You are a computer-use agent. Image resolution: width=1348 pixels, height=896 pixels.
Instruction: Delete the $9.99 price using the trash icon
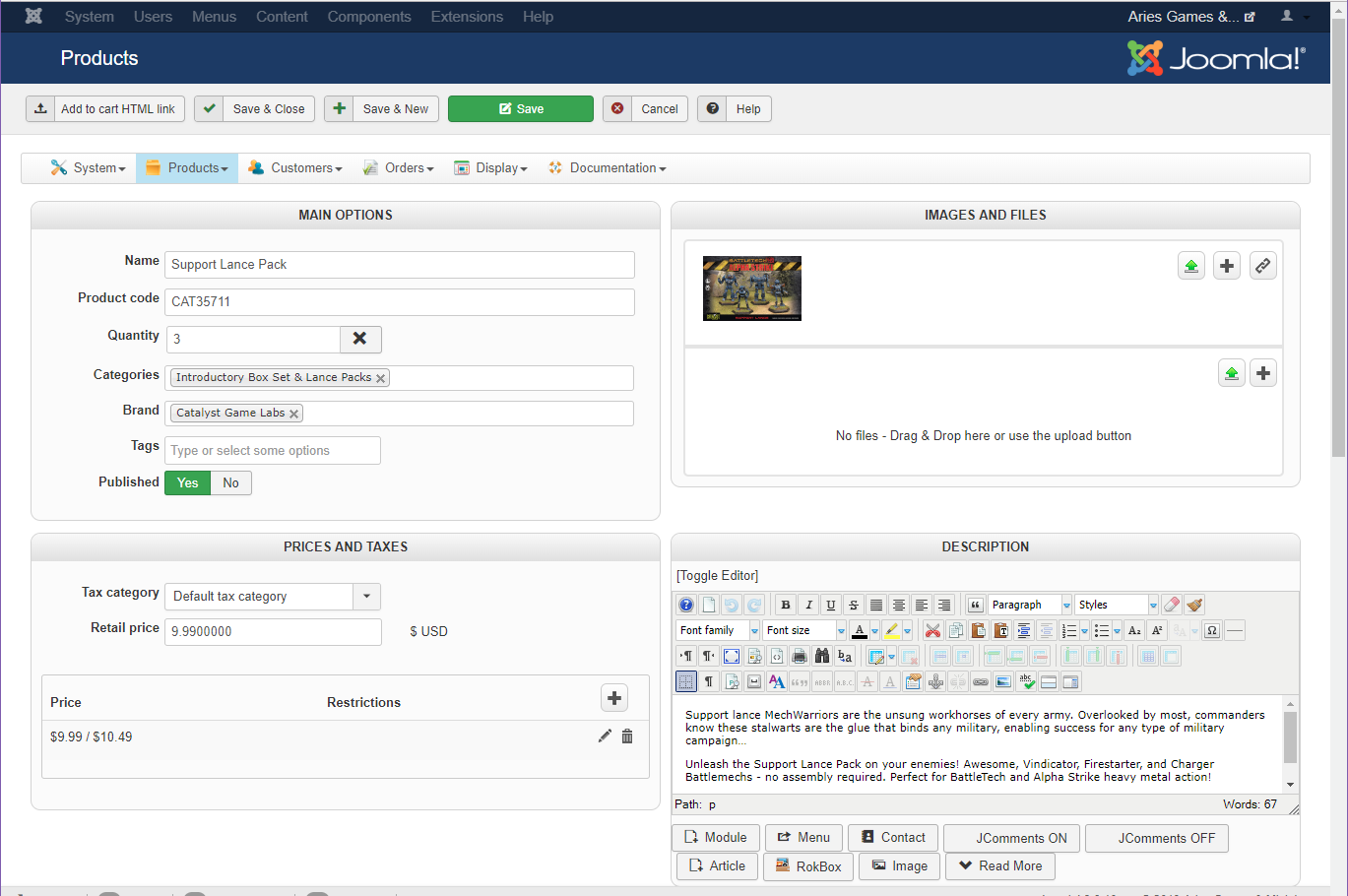[627, 736]
